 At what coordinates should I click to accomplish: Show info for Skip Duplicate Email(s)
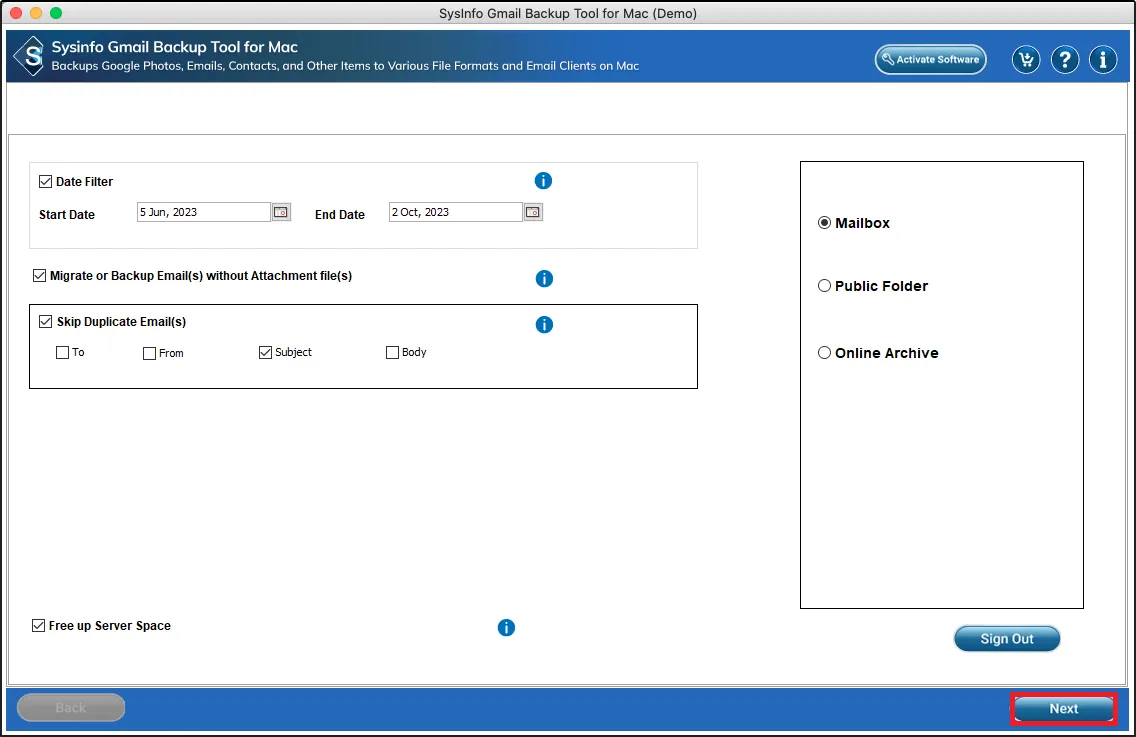544,325
